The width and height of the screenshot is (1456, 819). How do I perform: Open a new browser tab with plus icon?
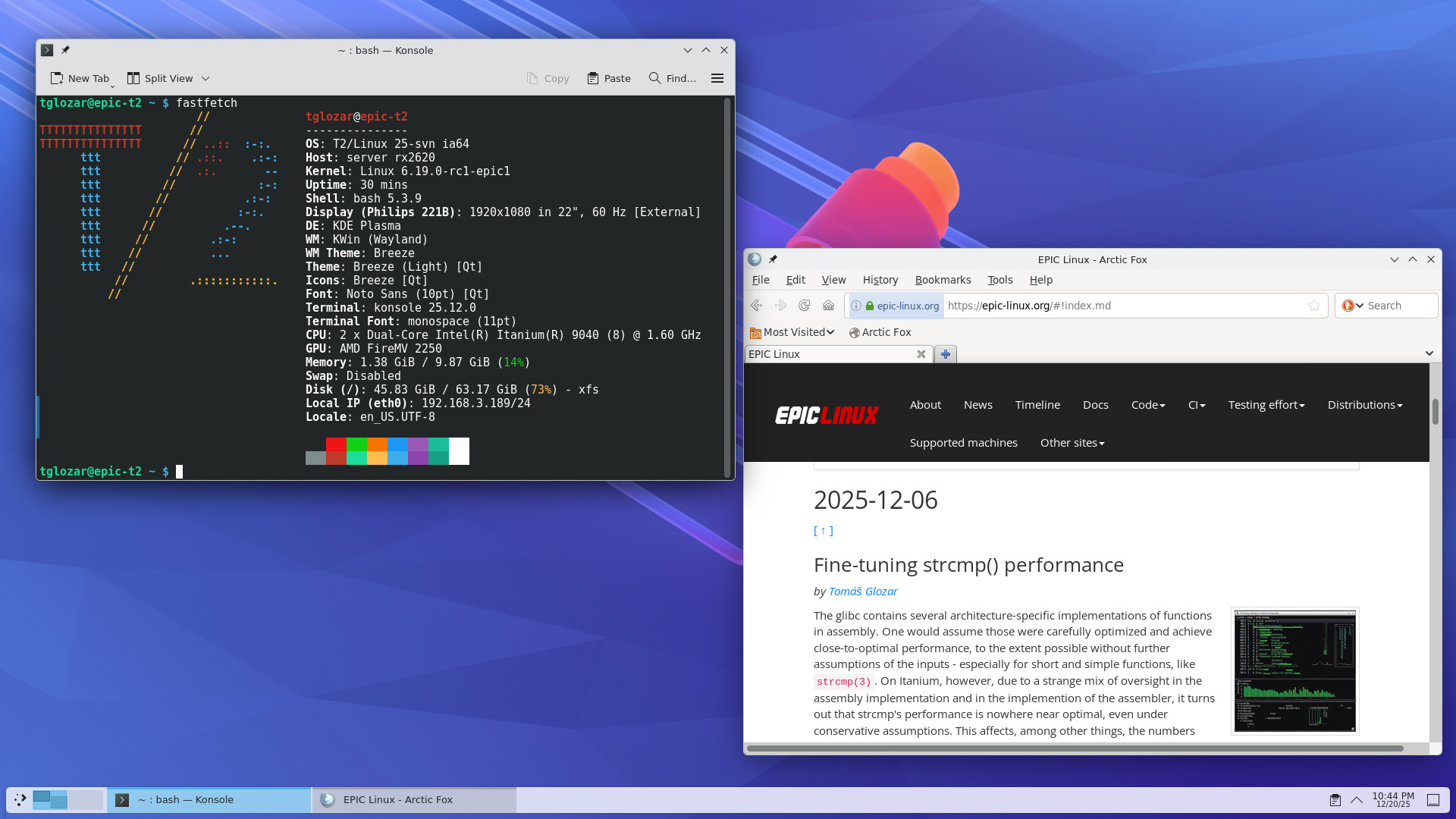pyautogui.click(x=946, y=354)
